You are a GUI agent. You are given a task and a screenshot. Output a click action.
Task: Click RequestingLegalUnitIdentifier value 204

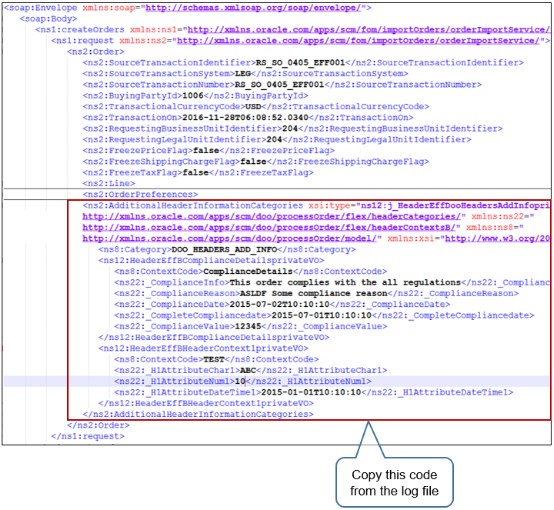pos(274,139)
